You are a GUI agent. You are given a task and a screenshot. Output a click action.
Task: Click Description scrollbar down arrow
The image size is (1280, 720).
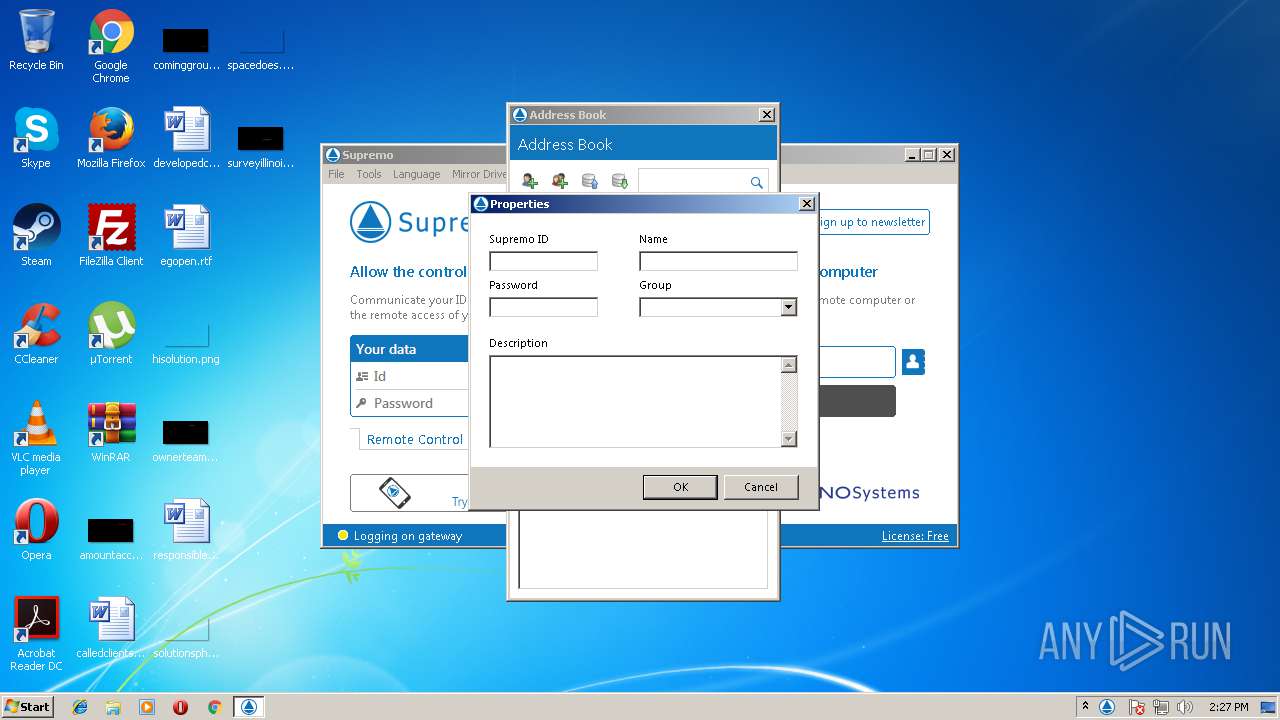point(788,438)
